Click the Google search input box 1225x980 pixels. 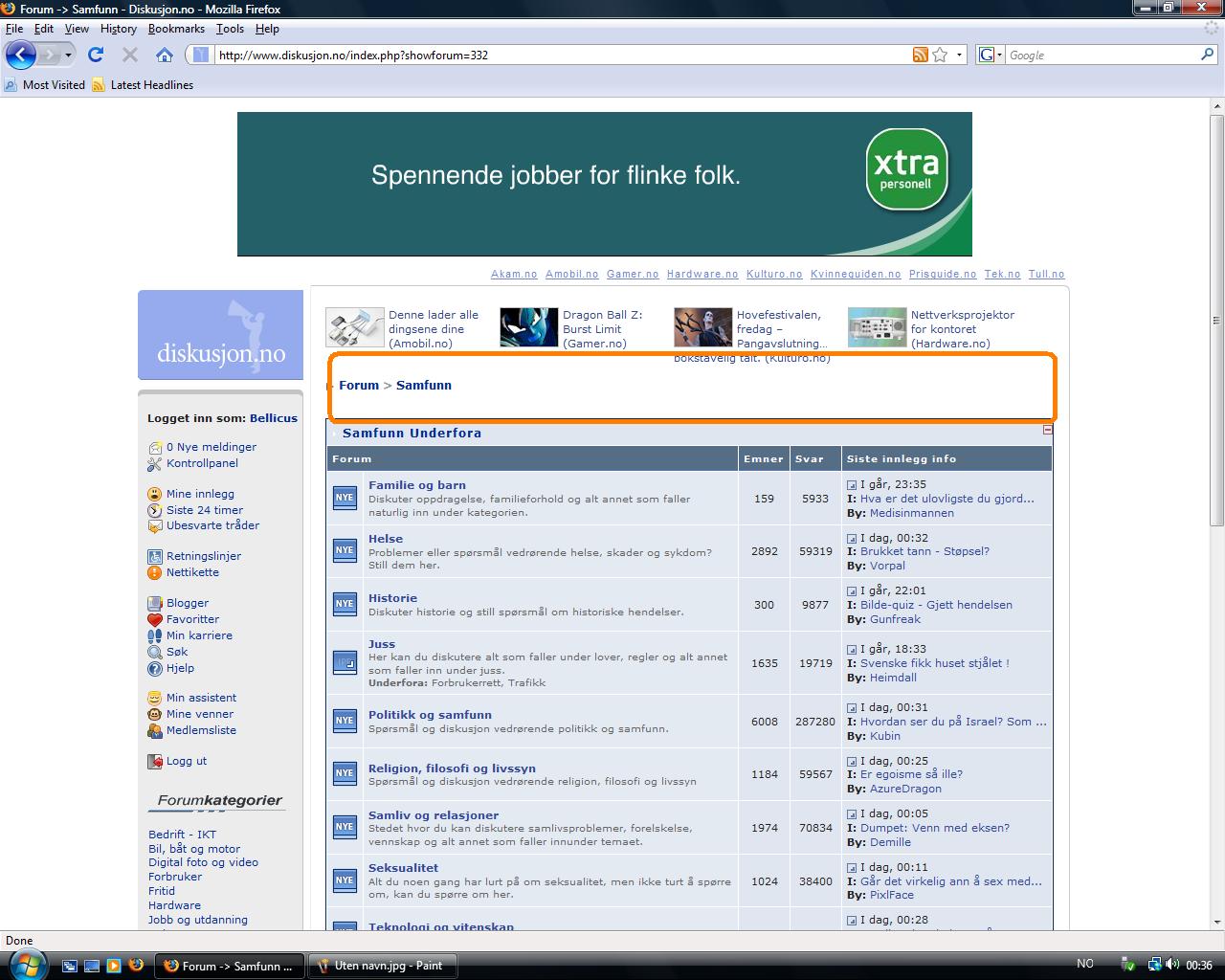pyautogui.click(x=1102, y=55)
